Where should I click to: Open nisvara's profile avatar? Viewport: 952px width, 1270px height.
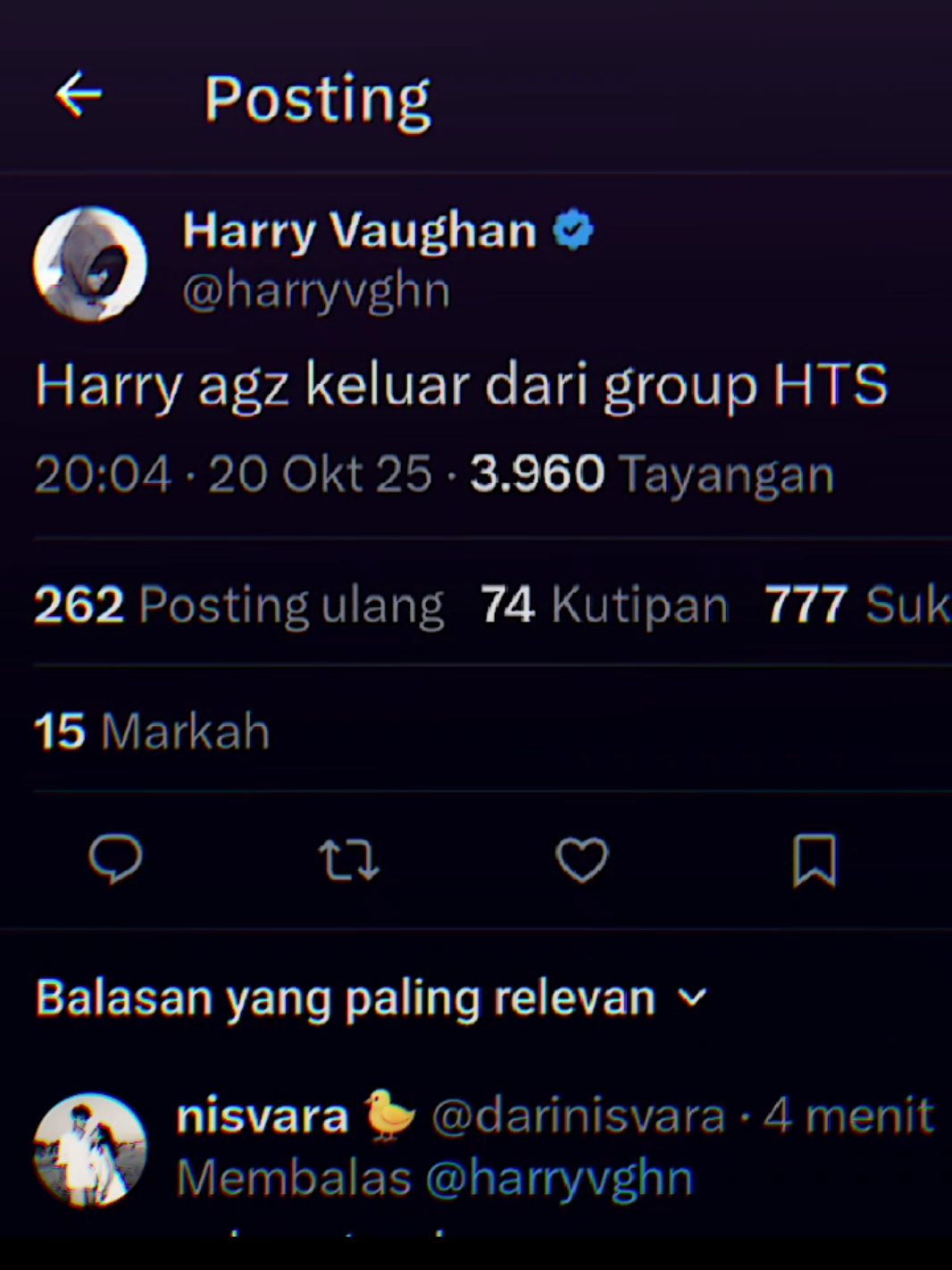tap(89, 1149)
